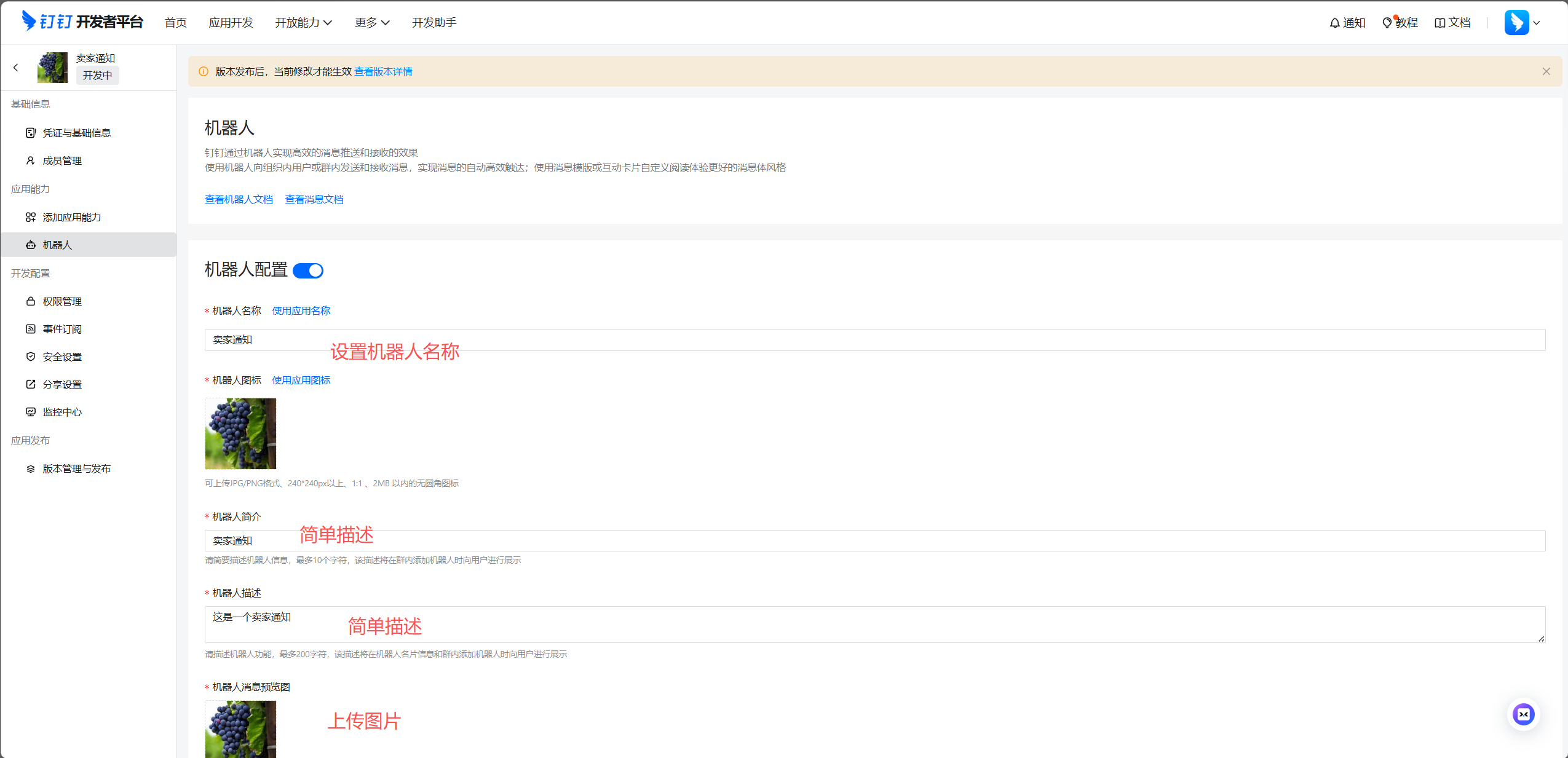Click the 事件订阅 feed icon
1568x758 pixels.
coord(31,329)
